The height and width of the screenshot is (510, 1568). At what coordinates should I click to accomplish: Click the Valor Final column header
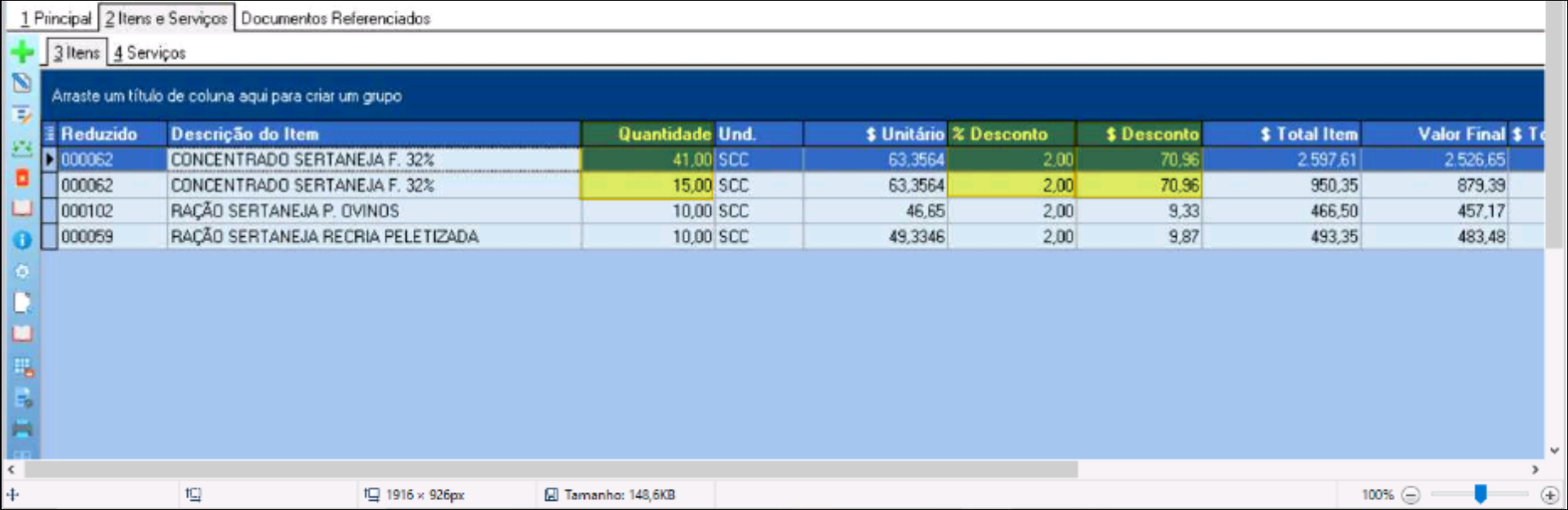click(x=1435, y=134)
